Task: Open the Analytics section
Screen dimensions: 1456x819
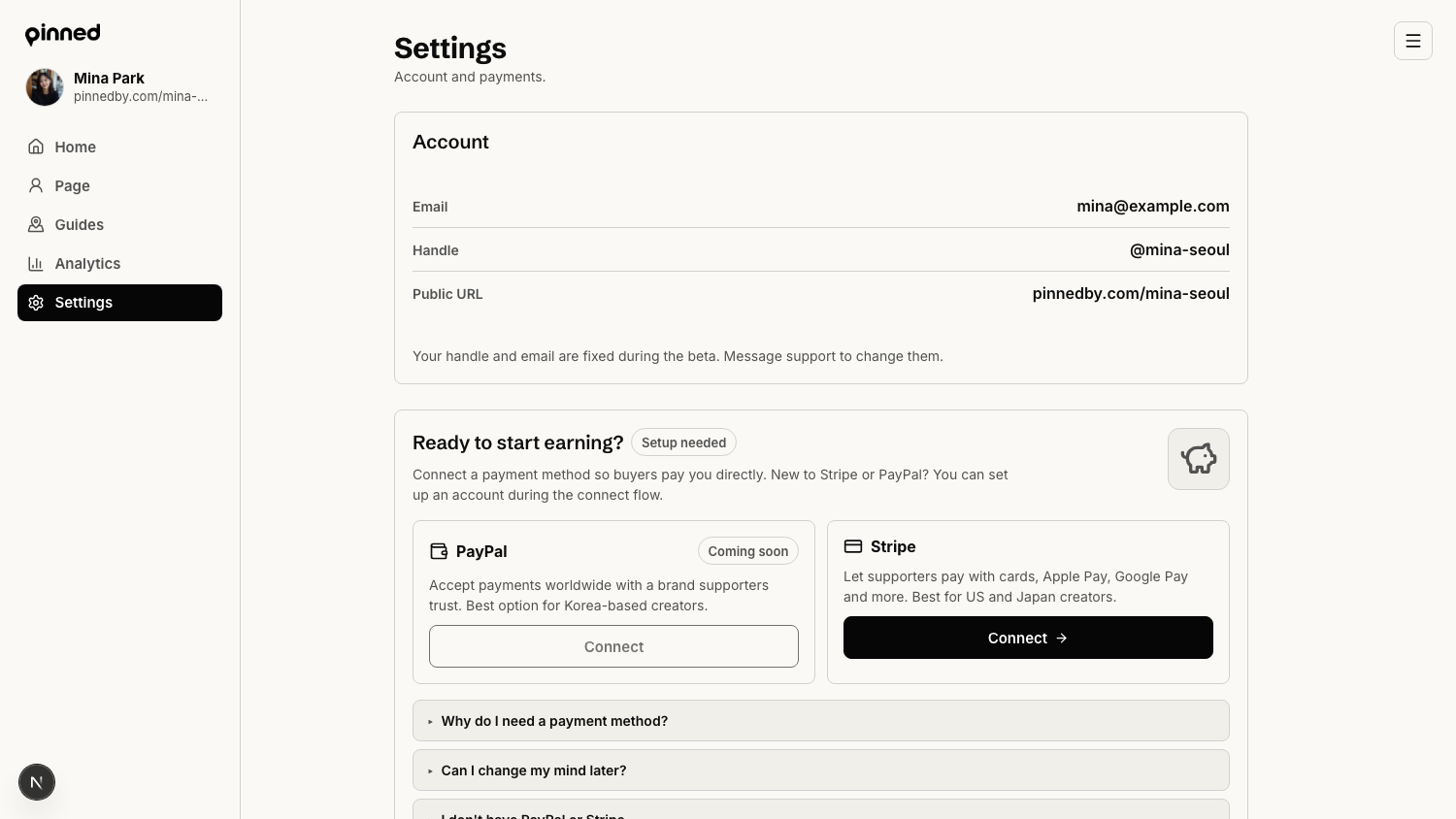Action: pyautogui.click(x=119, y=263)
